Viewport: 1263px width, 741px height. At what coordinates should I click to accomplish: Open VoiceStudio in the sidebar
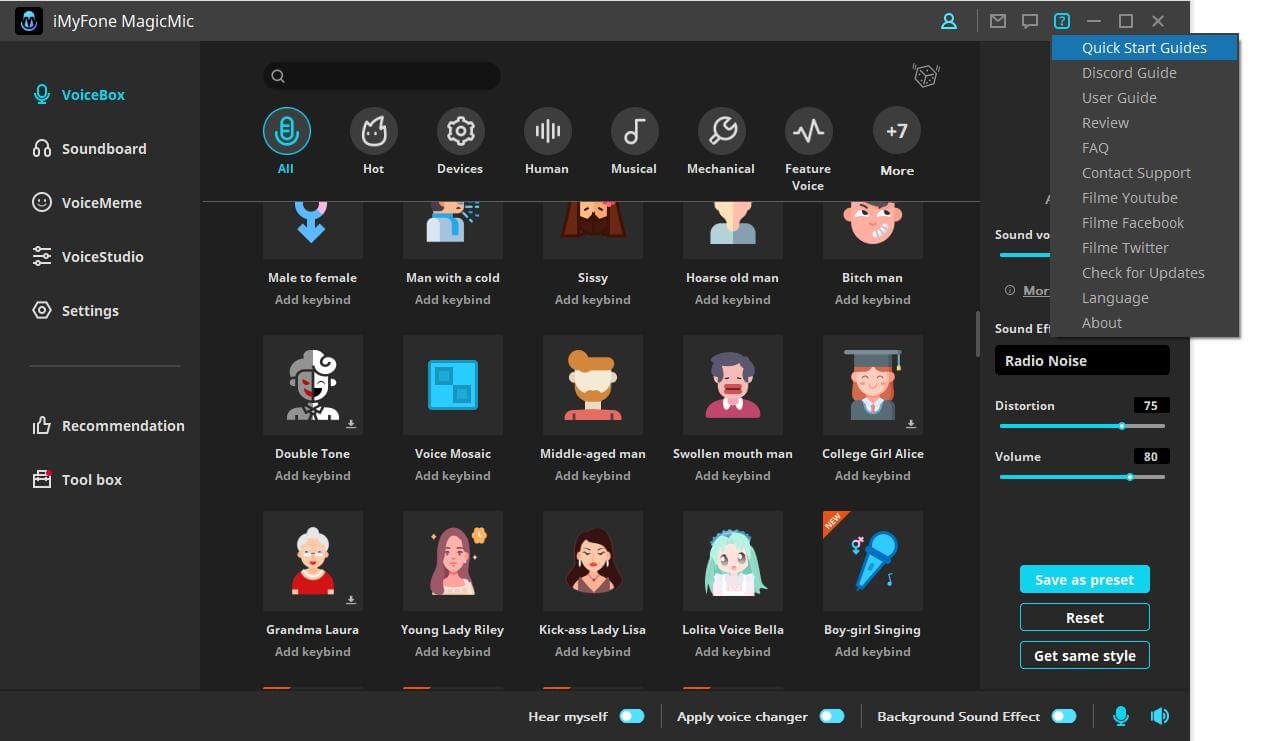[89, 257]
